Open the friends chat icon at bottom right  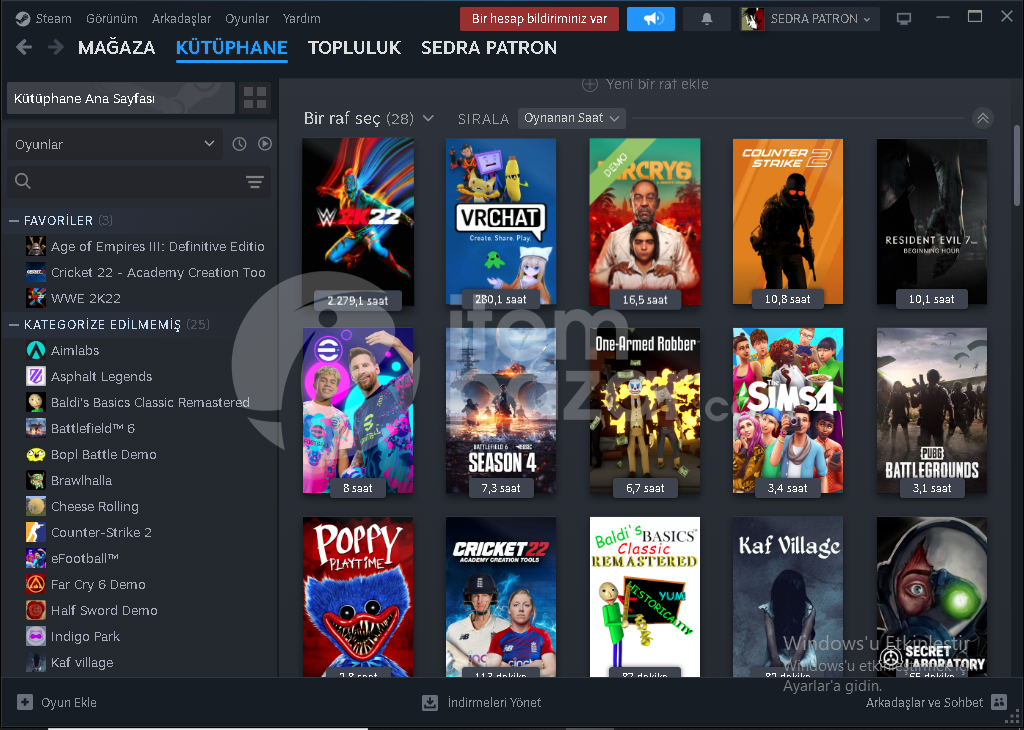point(999,702)
